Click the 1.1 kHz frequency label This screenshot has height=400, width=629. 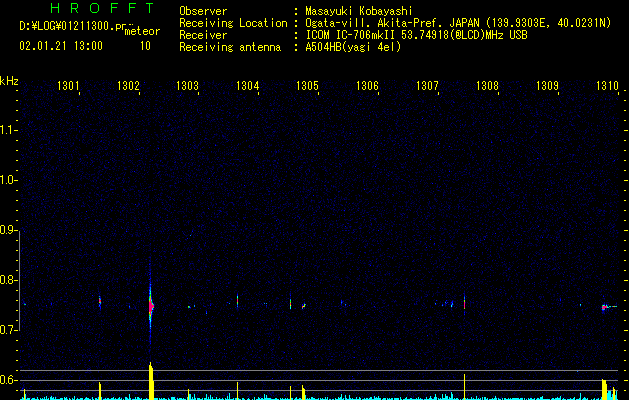[x=9, y=130]
